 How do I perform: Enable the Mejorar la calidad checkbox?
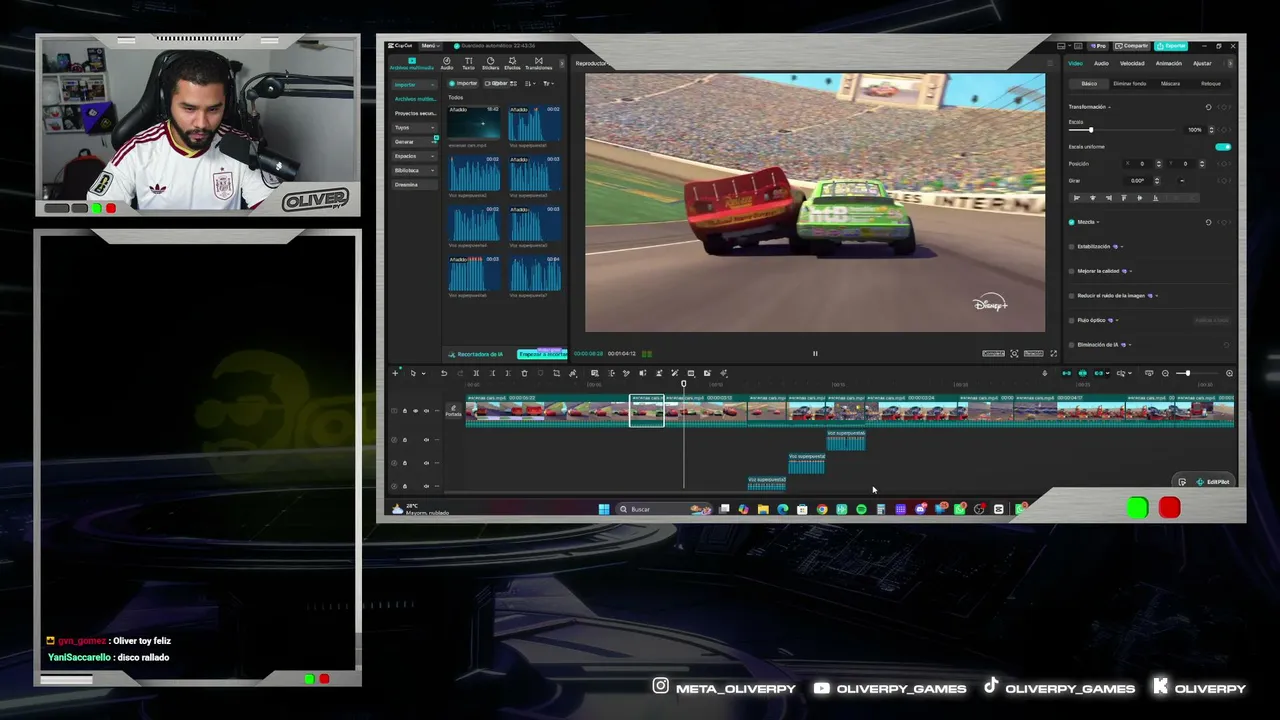[1072, 271]
